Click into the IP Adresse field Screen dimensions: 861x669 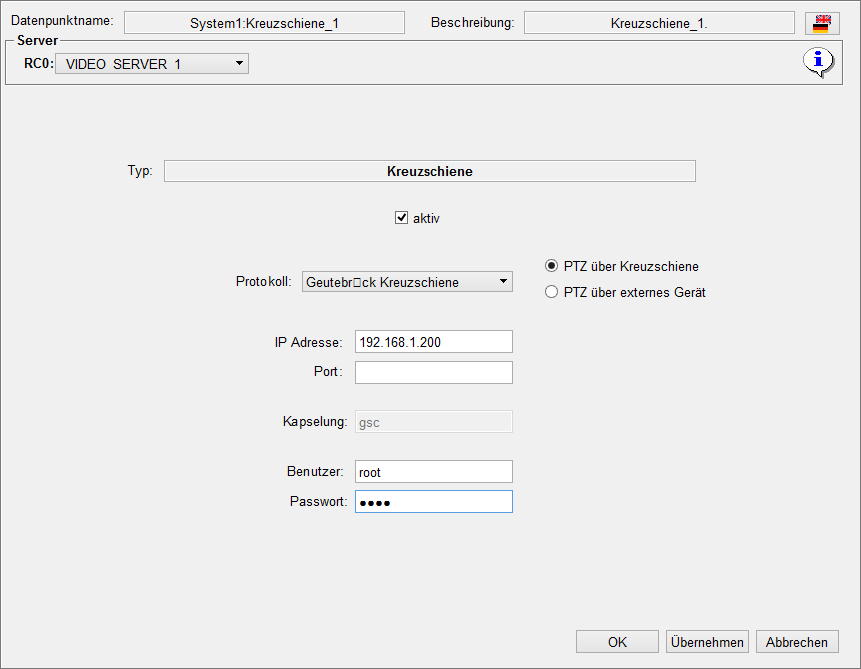[x=433, y=342]
